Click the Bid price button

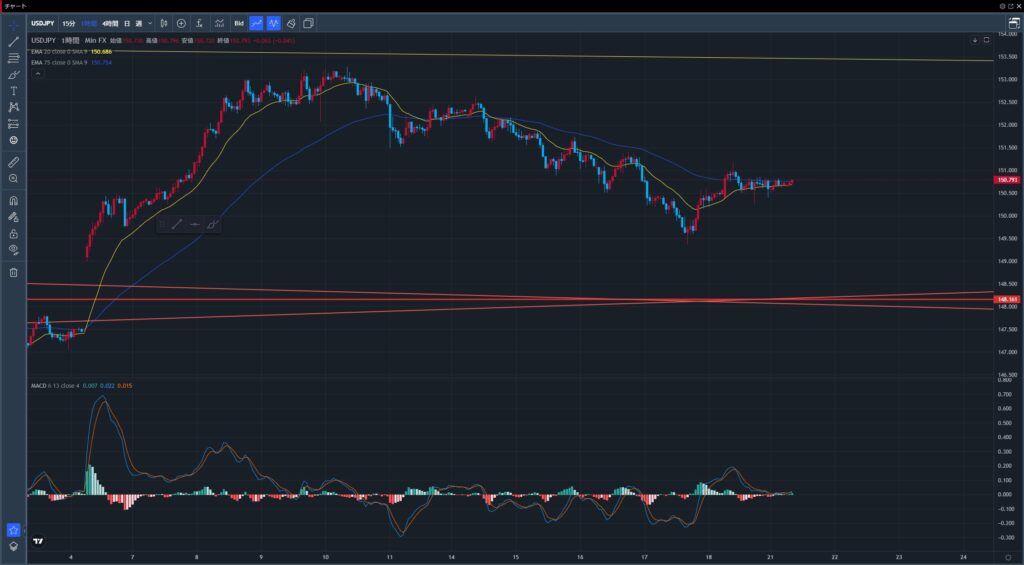click(x=239, y=22)
